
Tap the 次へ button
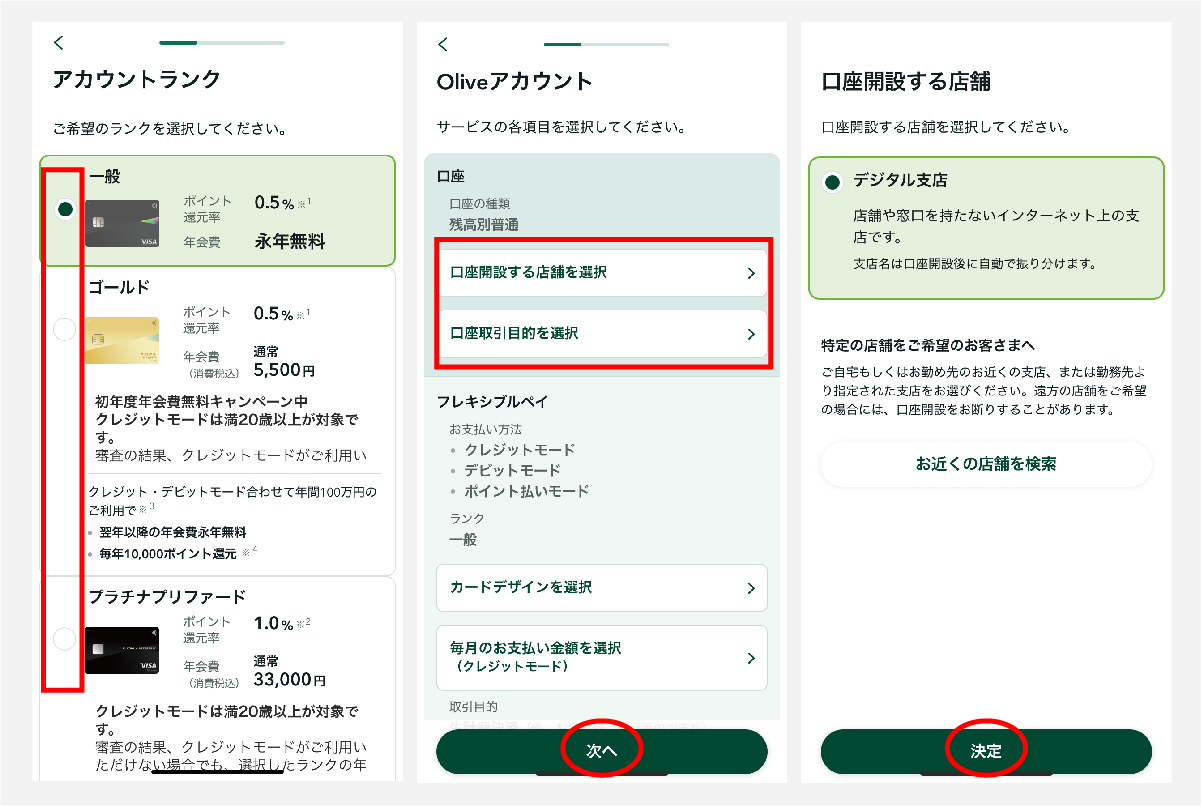coord(602,752)
